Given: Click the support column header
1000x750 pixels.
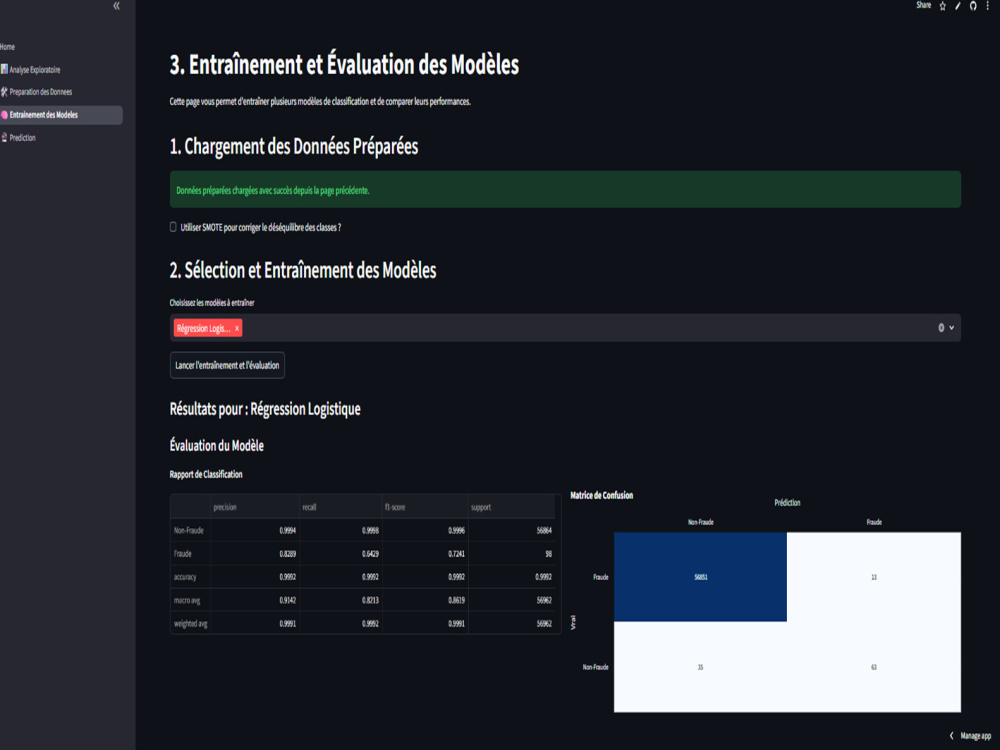Looking at the screenshot, I should coord(512,507).
